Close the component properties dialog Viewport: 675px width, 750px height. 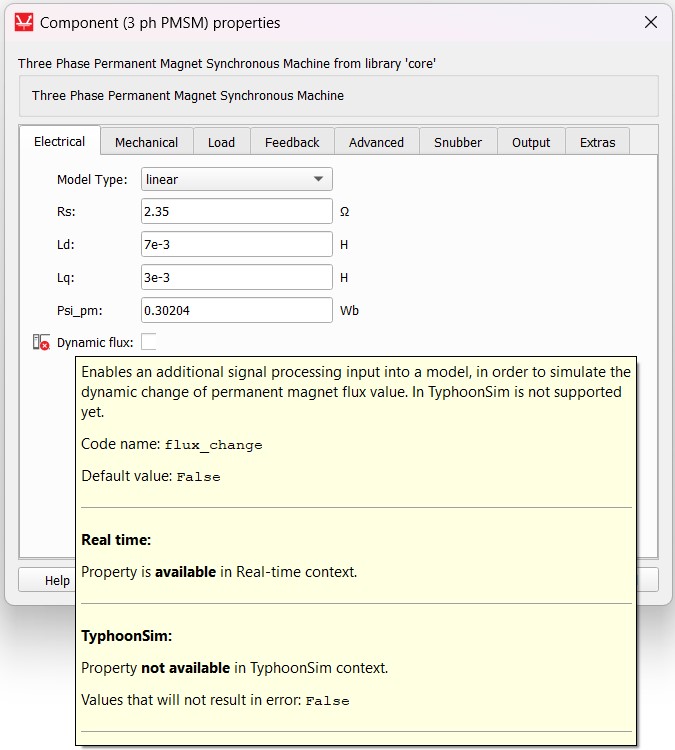[x=650, y=22]
